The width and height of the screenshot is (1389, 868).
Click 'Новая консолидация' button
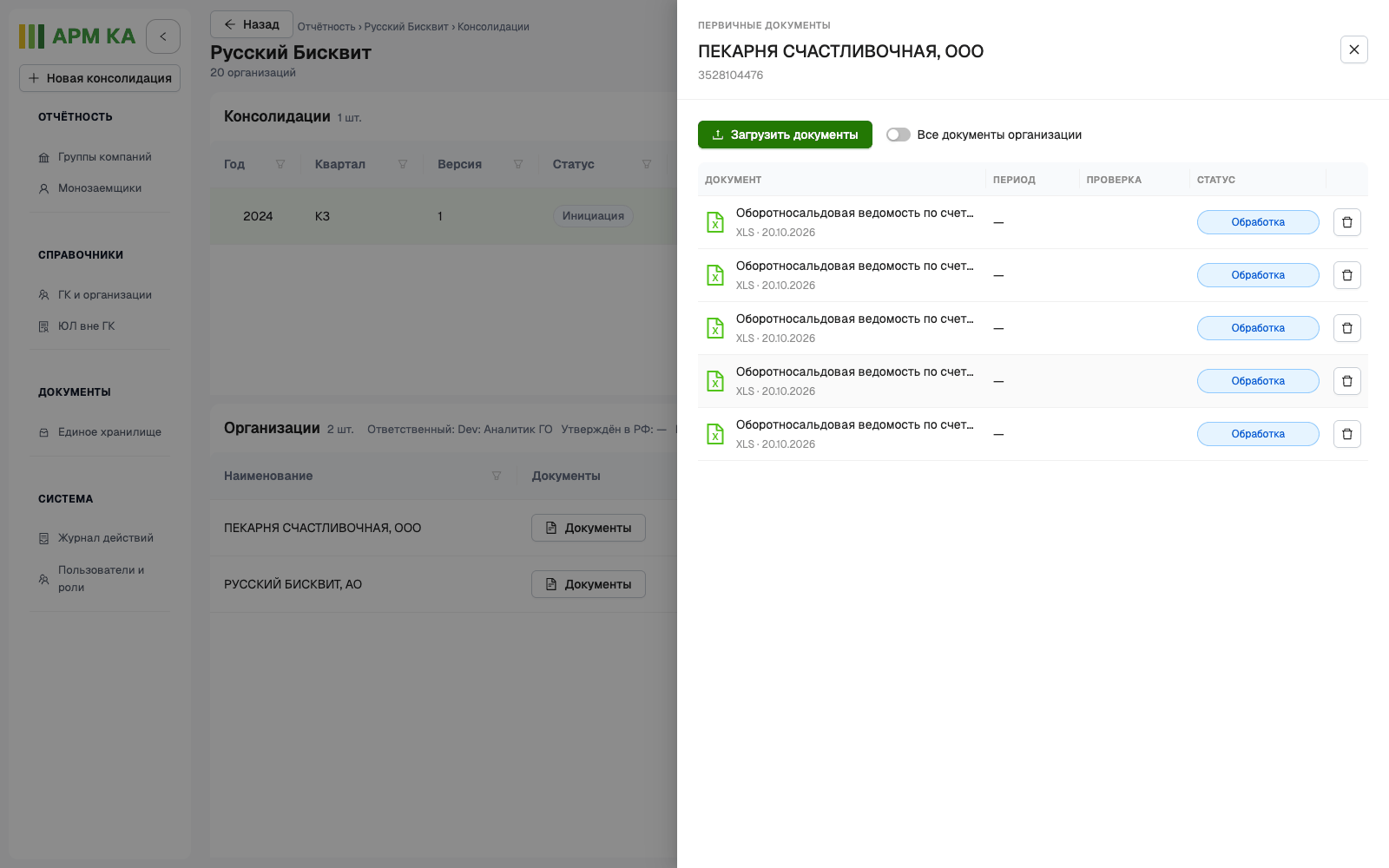(100, 78)
